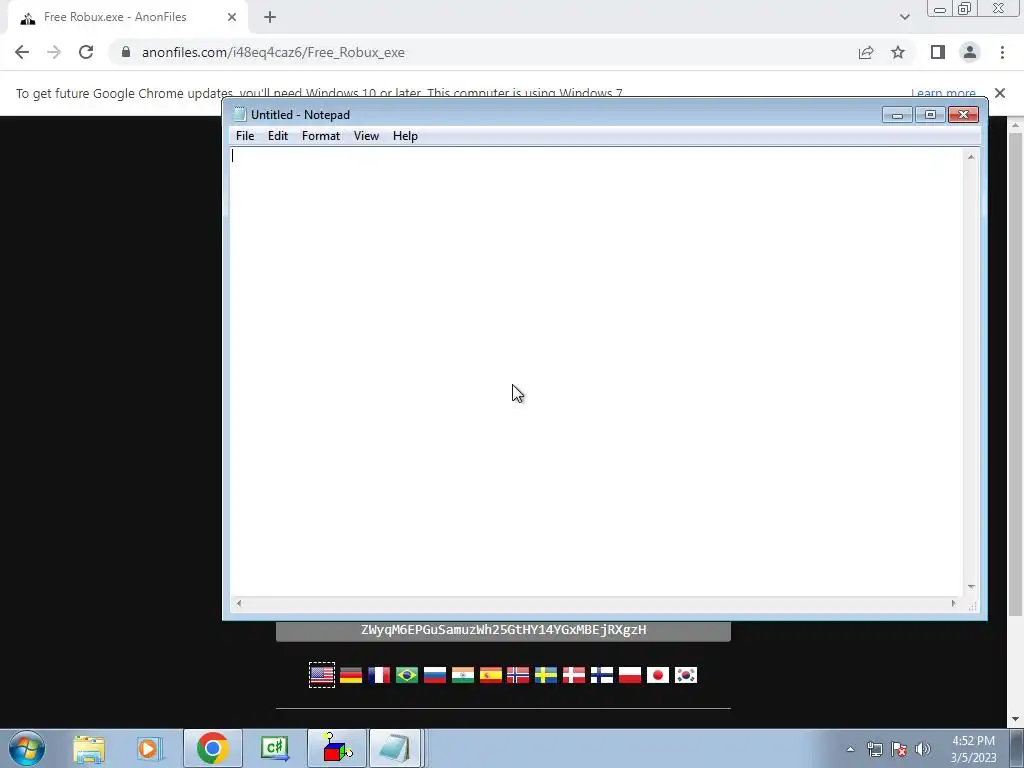
Task: Select the Indian flag language
Action: pyautogui.click(x=463, y=675)
